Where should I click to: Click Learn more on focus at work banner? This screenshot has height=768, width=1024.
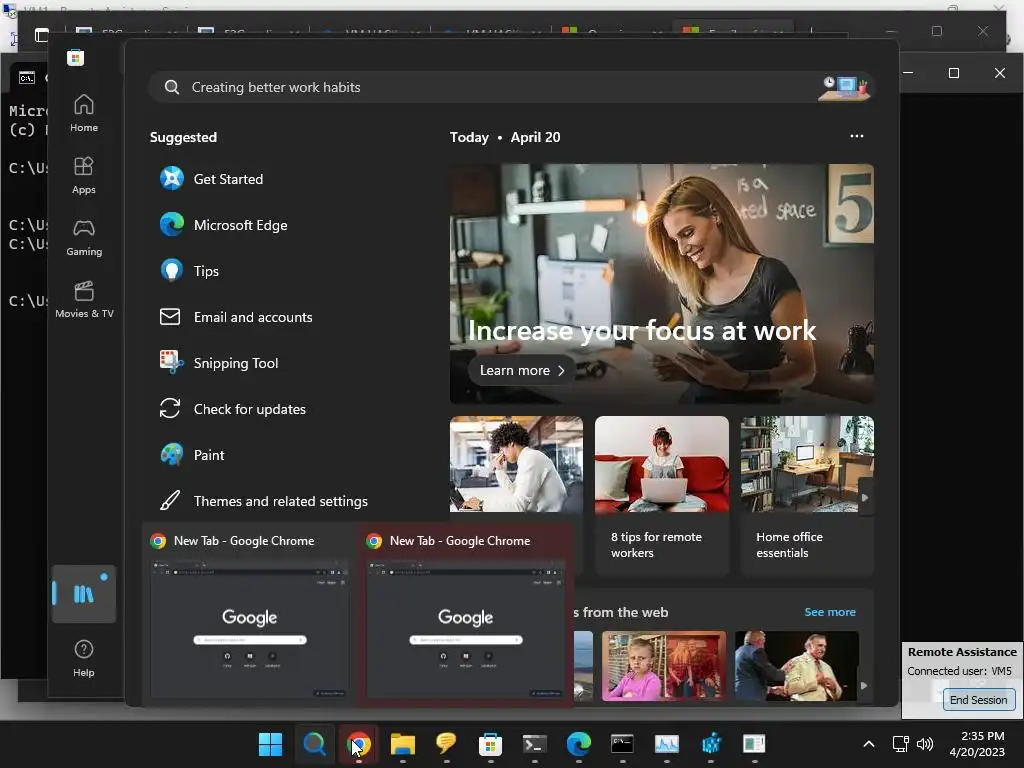(x=522, y=370)
